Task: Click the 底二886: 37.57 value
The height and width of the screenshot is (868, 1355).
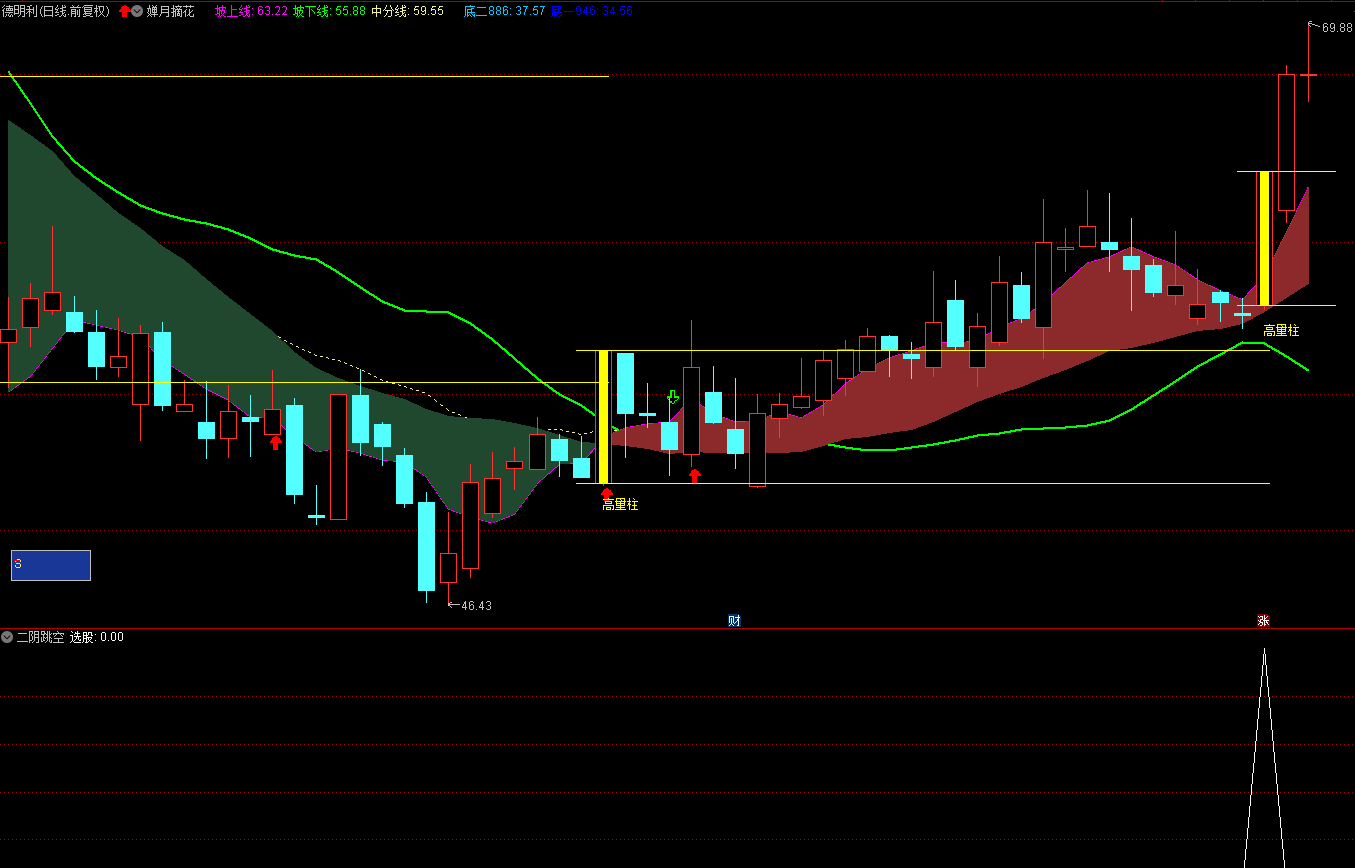Action: coord(504,11)
